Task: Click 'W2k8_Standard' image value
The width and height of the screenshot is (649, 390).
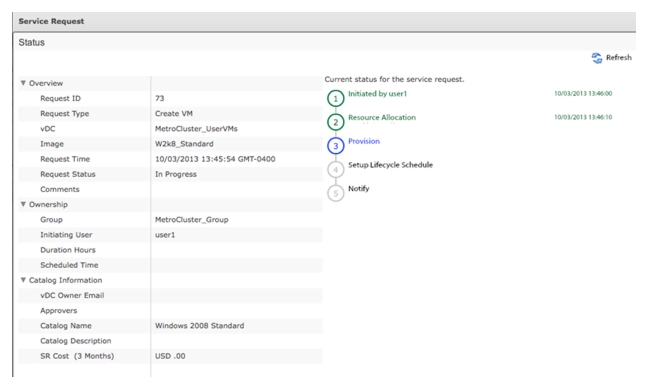Action: (x=184, y=144)
